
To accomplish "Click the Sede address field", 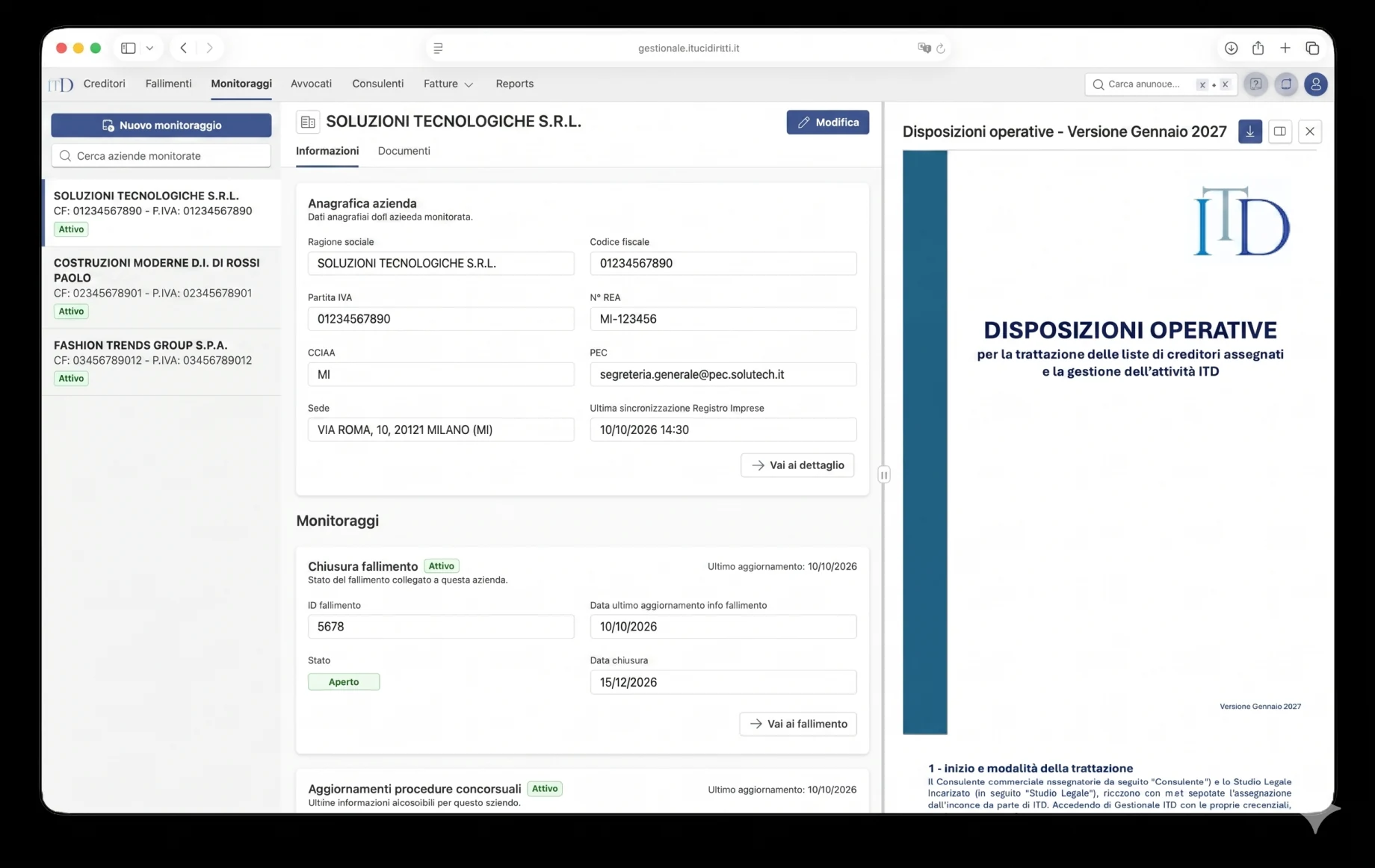I will pyautogui.click(x=441, y=430).
